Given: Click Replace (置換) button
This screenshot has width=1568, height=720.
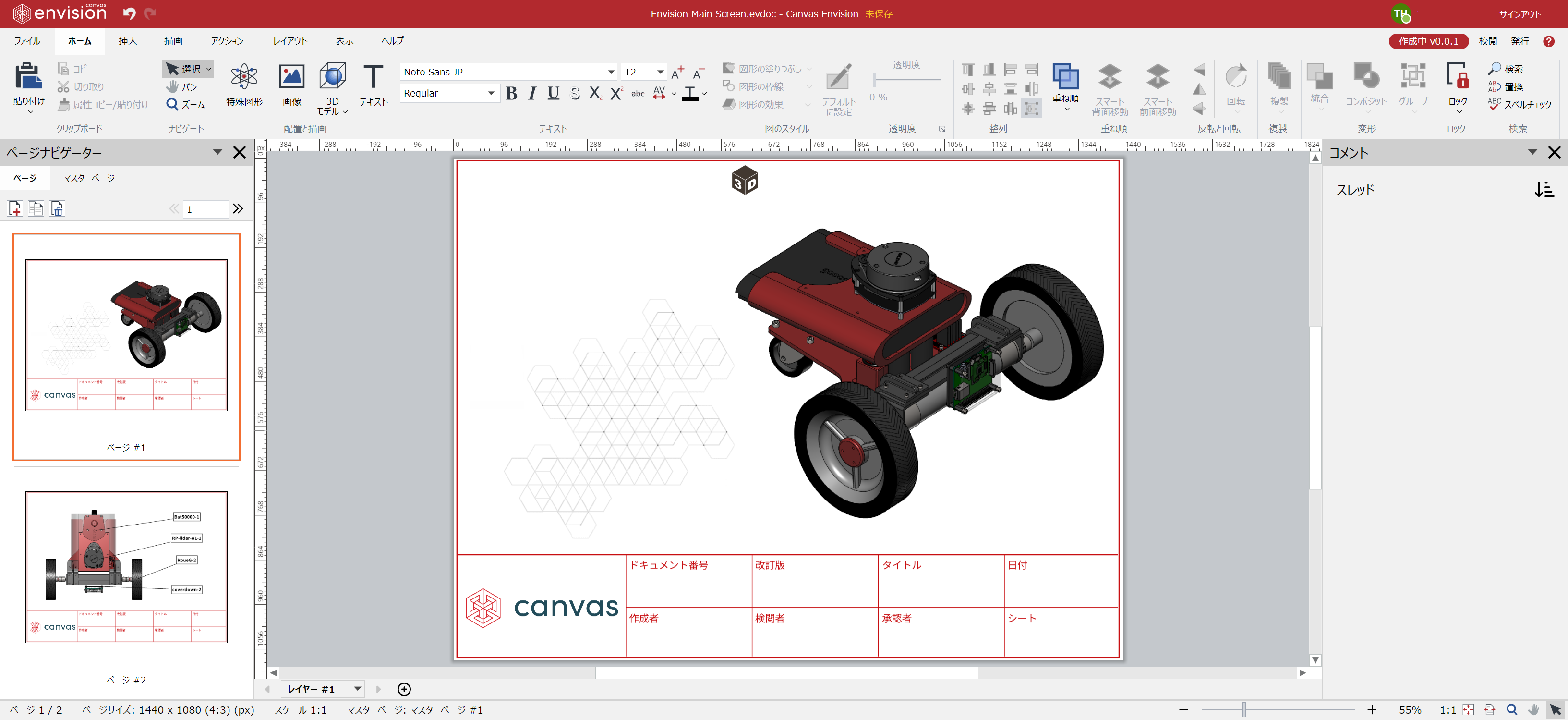Looking at the screenshot, I should tap(1505, 86).
